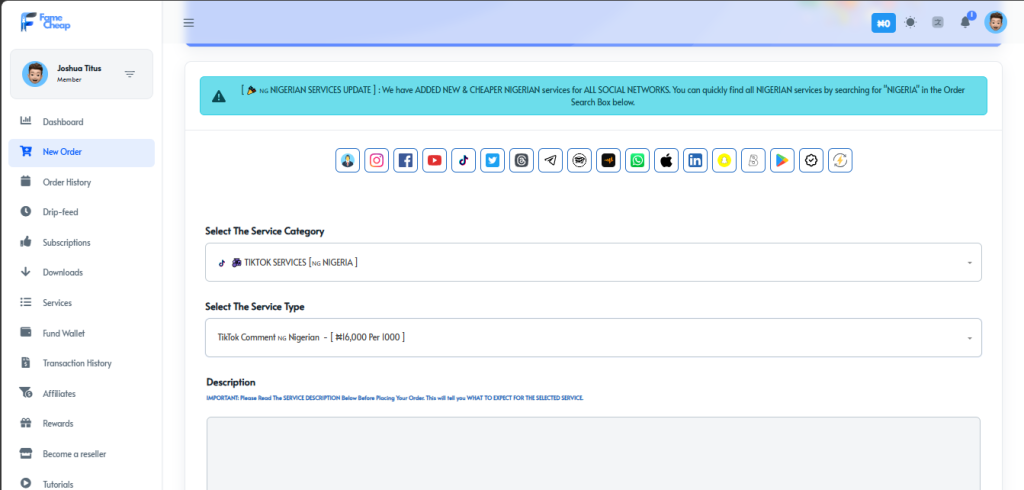Viewport: 1024px width, 490px height.
Task: Click the warning triangle in alert banner
Action: click(219, 97)
